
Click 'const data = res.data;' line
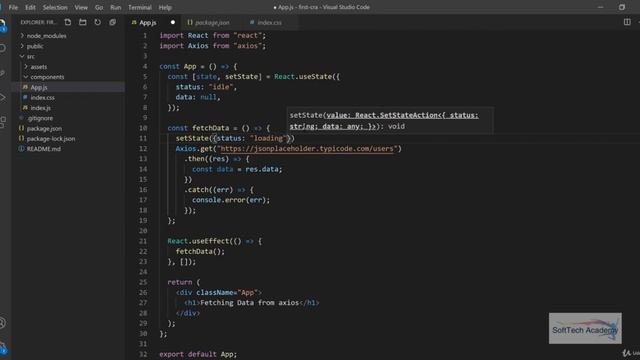pyautogui.click(x=237, y=169)
